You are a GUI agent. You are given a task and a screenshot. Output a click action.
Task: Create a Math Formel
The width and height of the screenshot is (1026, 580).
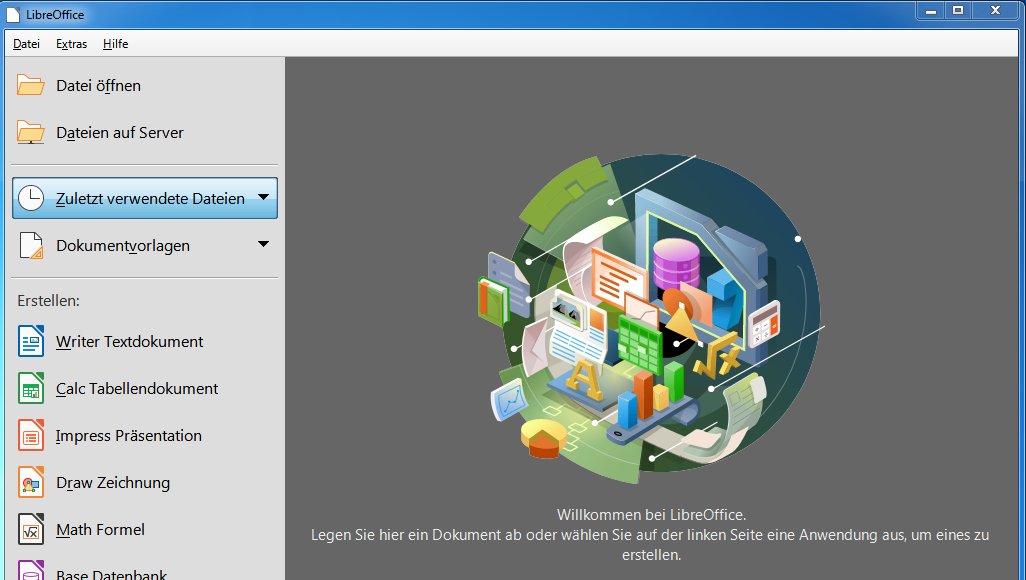coord(100,530)
